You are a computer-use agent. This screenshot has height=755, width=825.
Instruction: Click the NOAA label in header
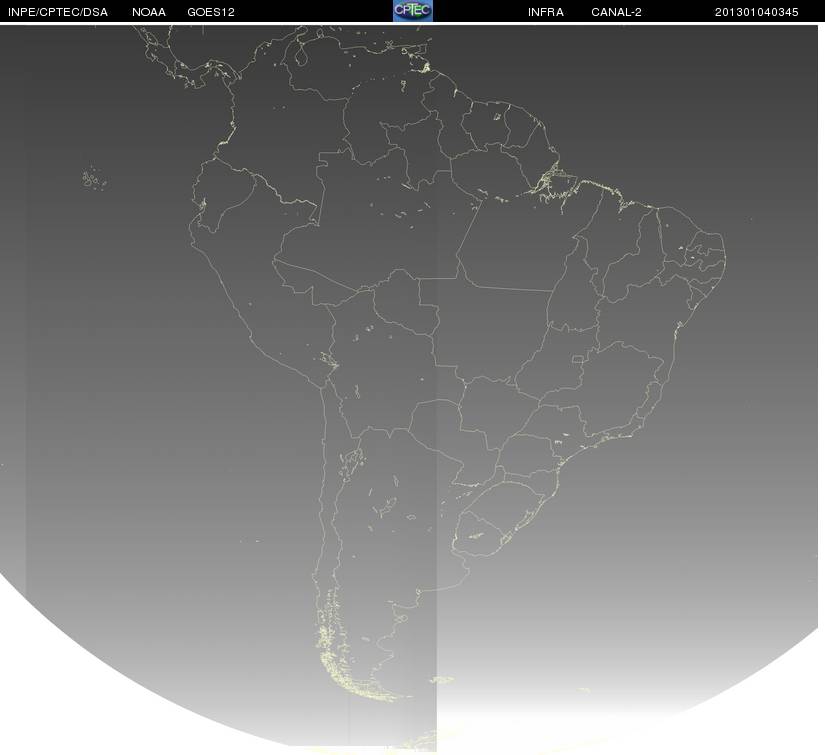[x=149, y=12]
